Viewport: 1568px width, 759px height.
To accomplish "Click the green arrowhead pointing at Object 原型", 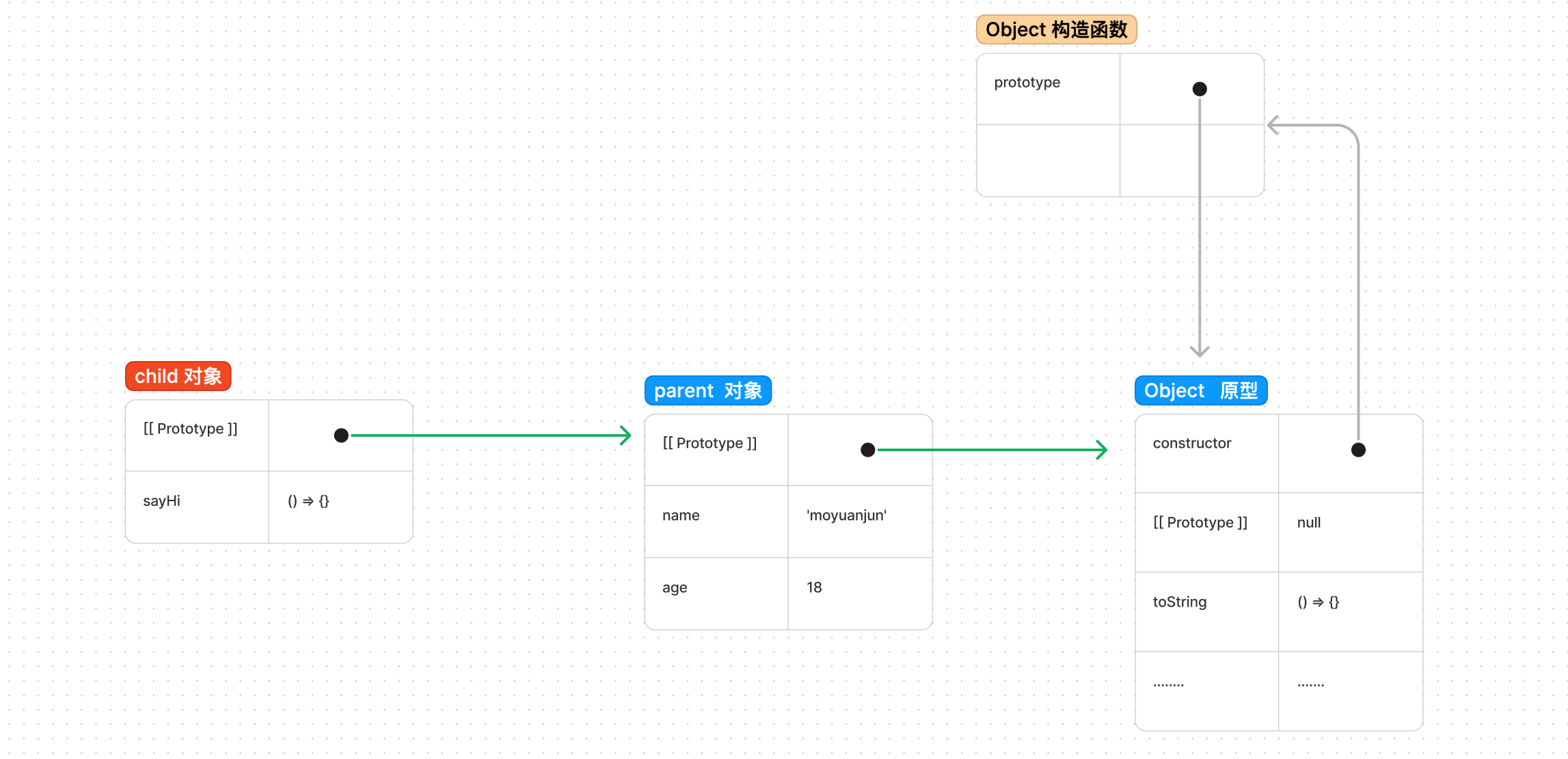I will (1102, 450).
